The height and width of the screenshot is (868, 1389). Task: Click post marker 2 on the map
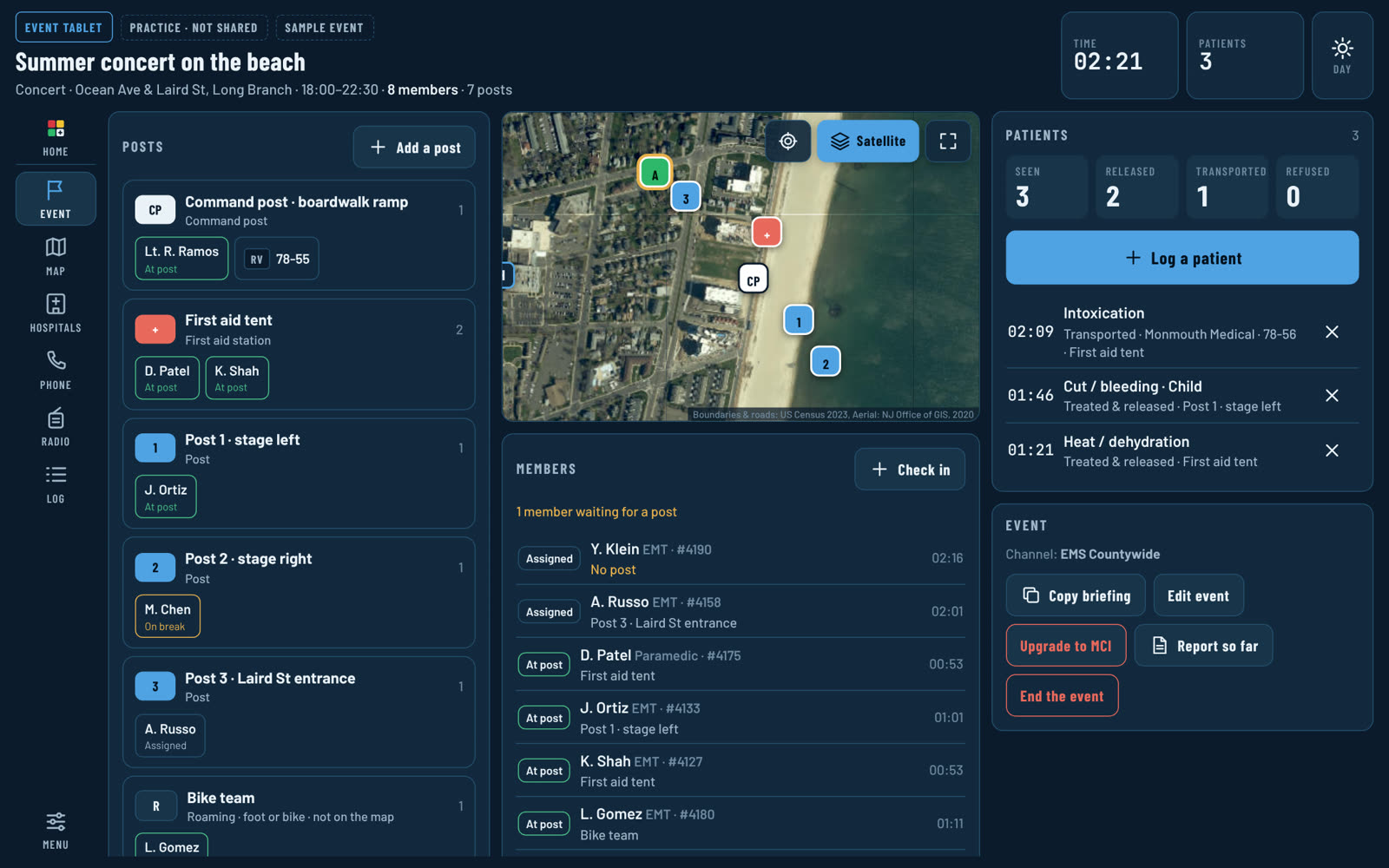click(826, 362)
